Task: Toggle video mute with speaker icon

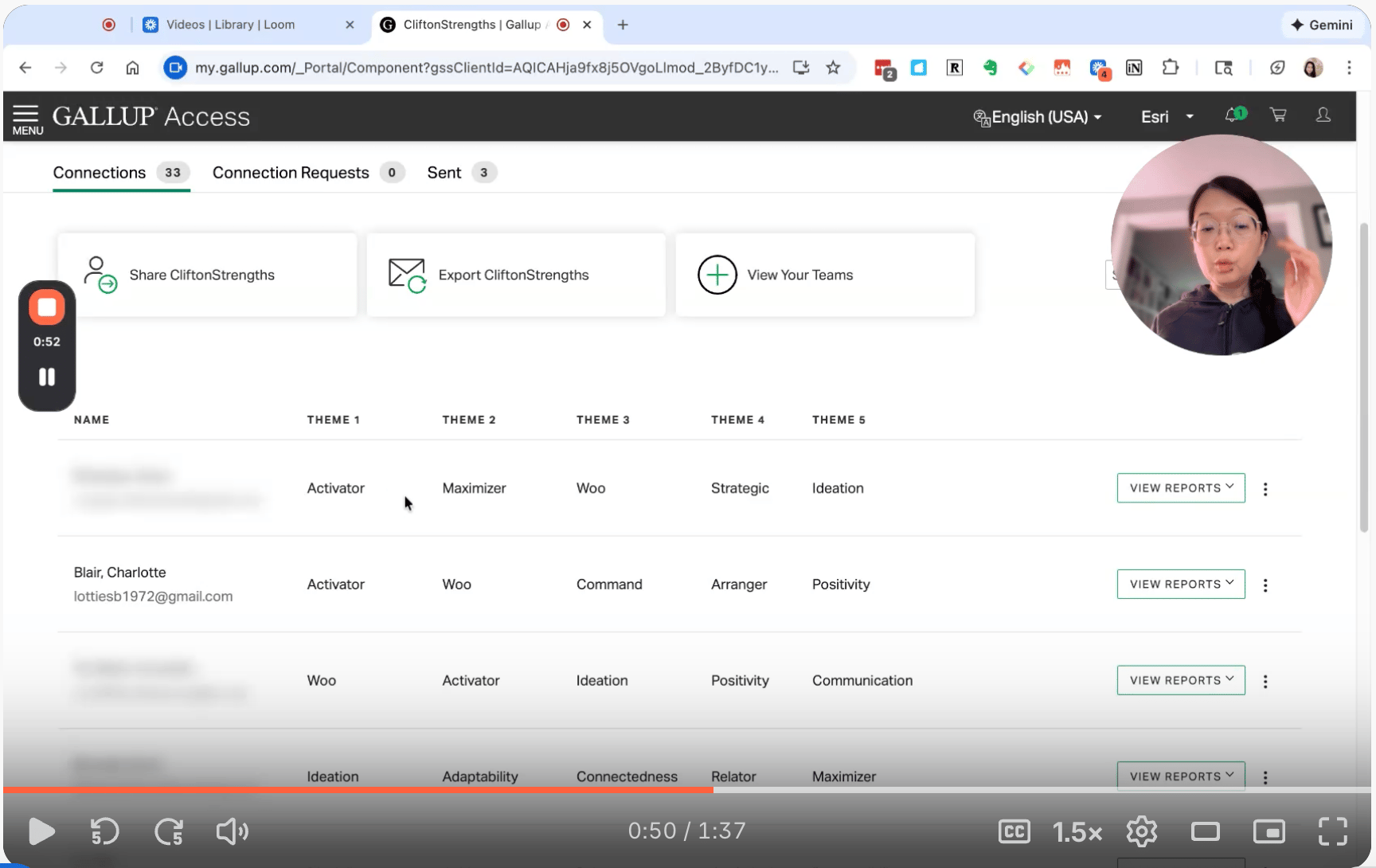Action: click(x=232, y=831)
